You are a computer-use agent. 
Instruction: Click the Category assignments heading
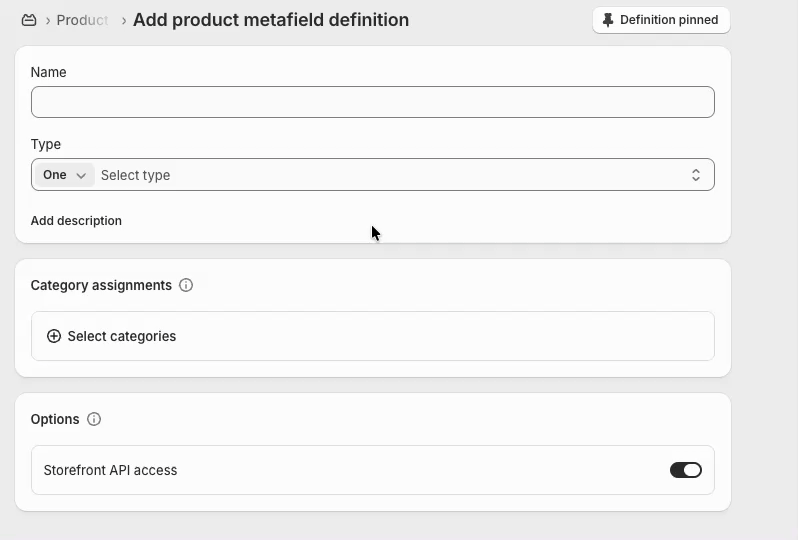pos(101,285)
